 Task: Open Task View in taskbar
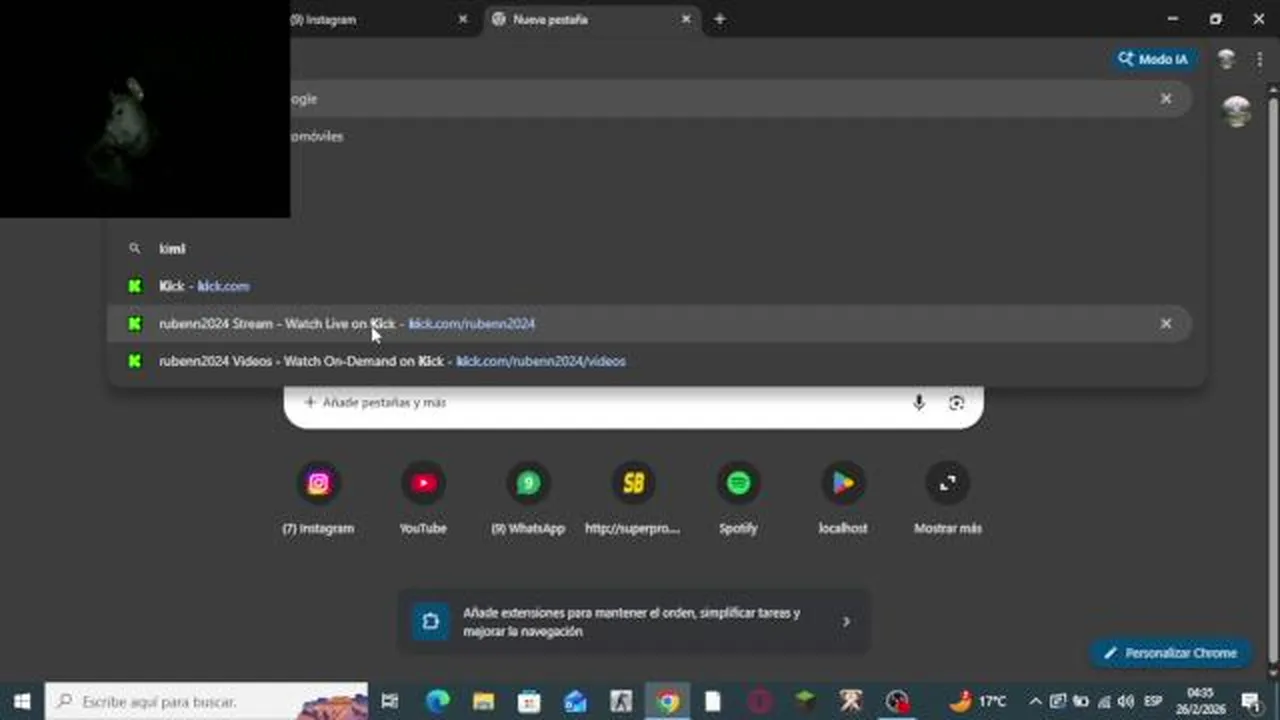click(390, 702)
